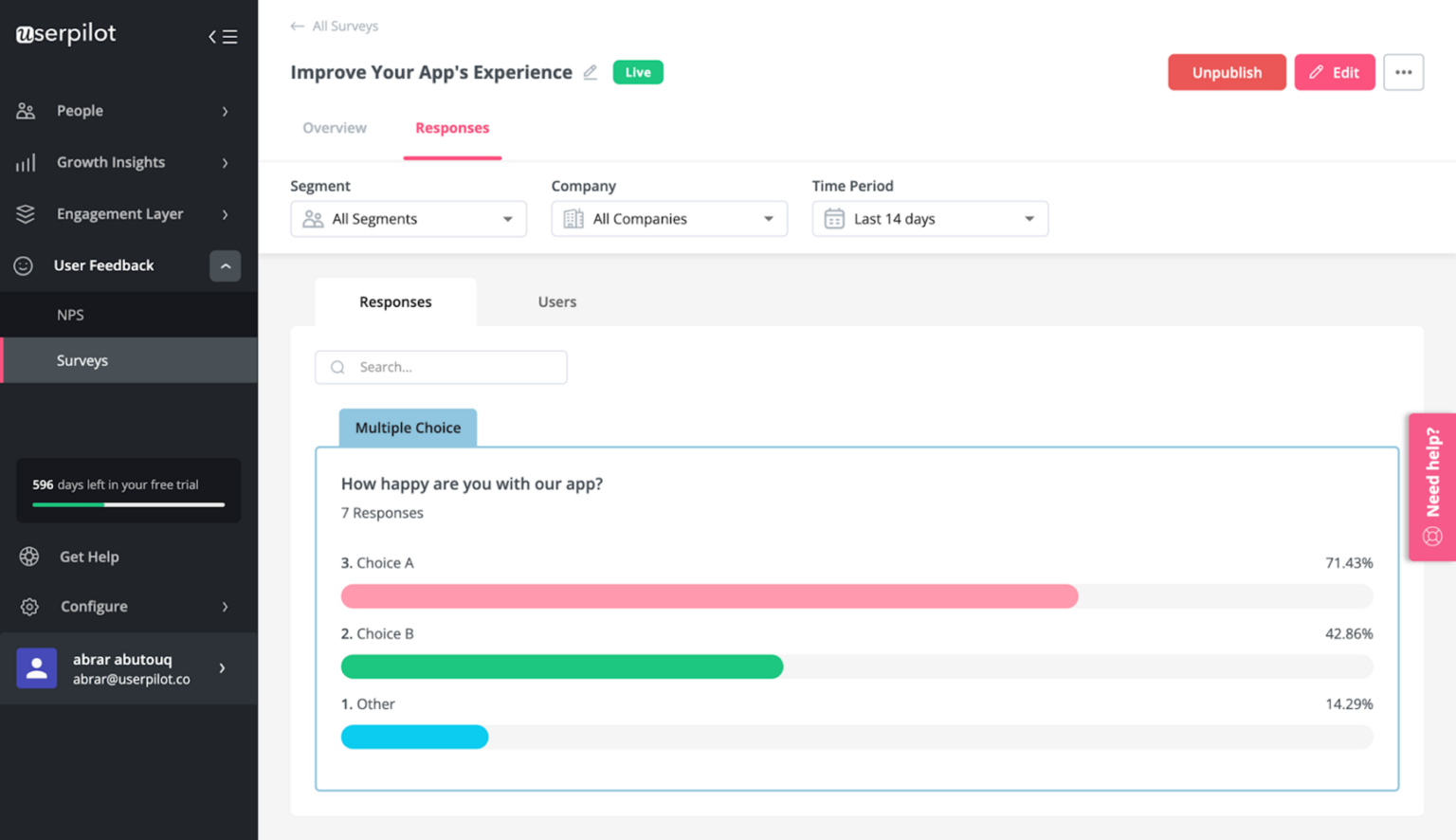Collapse the User Feedback section

pos(226,265)
